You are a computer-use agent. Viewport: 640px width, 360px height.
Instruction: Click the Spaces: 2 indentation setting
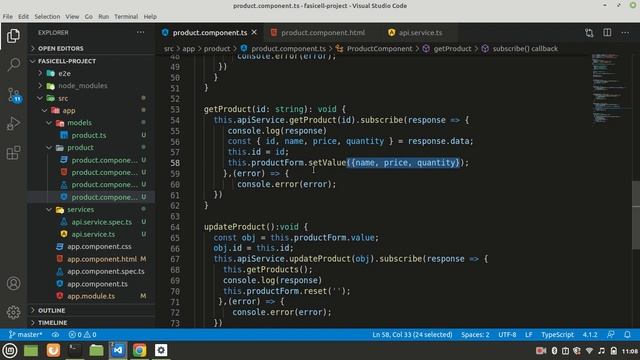pos(475,334)
